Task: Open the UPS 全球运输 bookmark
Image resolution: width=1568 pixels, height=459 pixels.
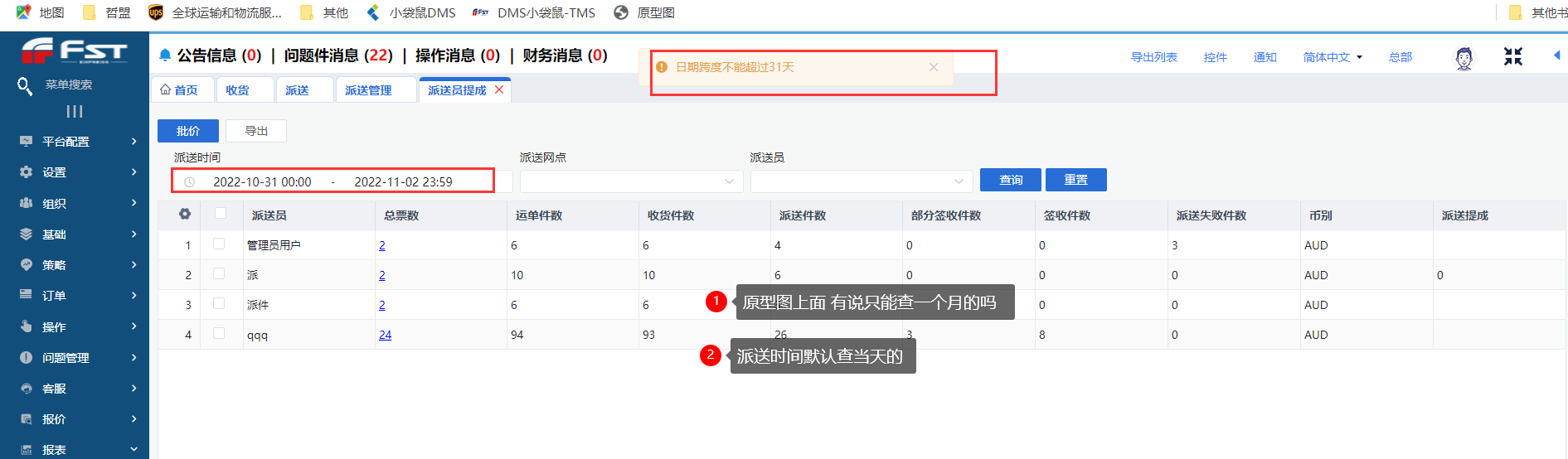Action: click(x=215, y=12)
